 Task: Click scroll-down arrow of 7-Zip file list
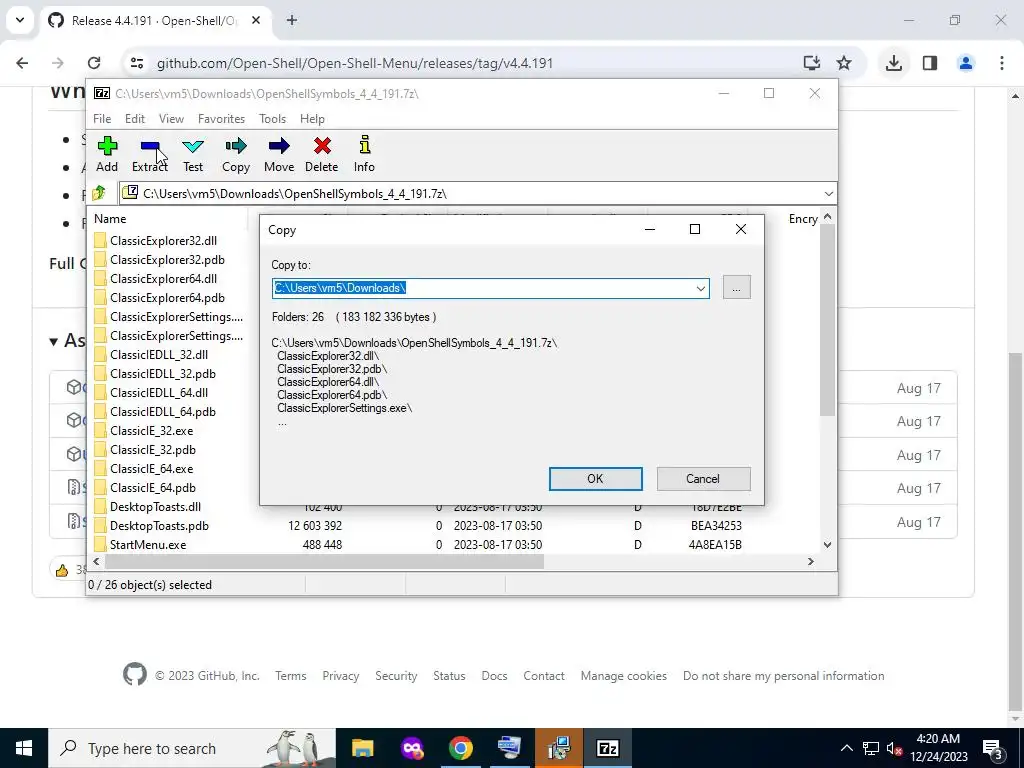coord(827,545)
